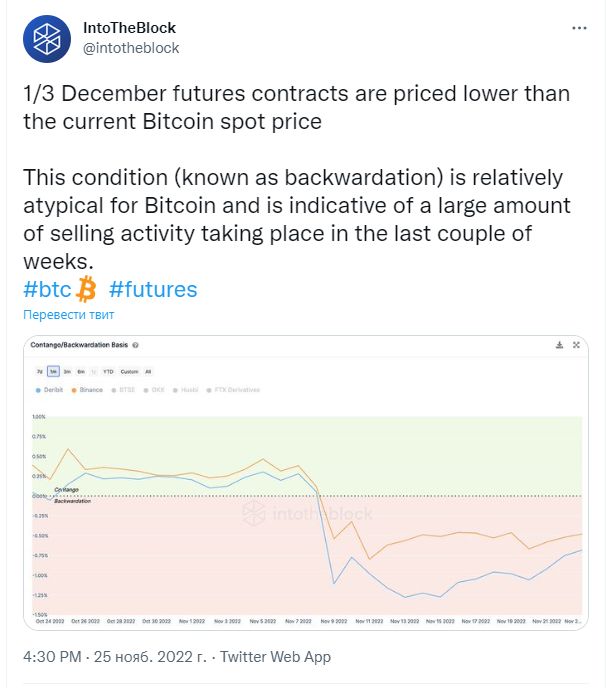This screenshot has height=688, width=606.
Task: Open the #futures hashtag link
Action: pos(153,290)
